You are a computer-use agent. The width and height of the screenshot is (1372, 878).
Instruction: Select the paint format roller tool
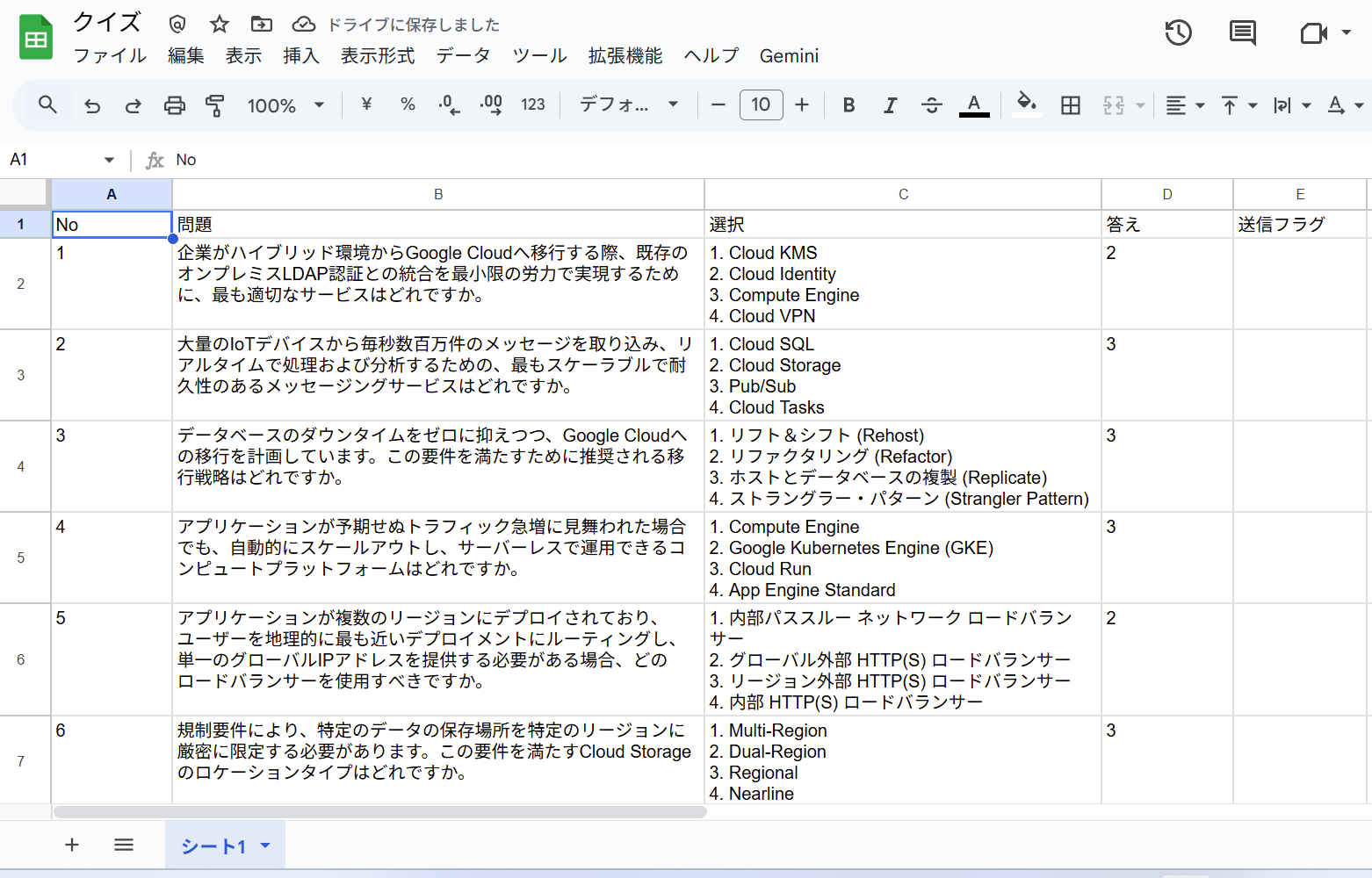214,105
